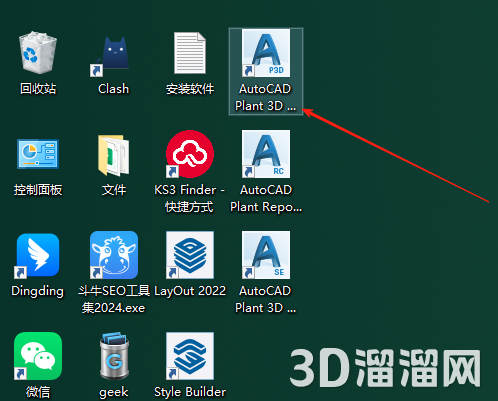Click the geek label text

click(114, 393)
